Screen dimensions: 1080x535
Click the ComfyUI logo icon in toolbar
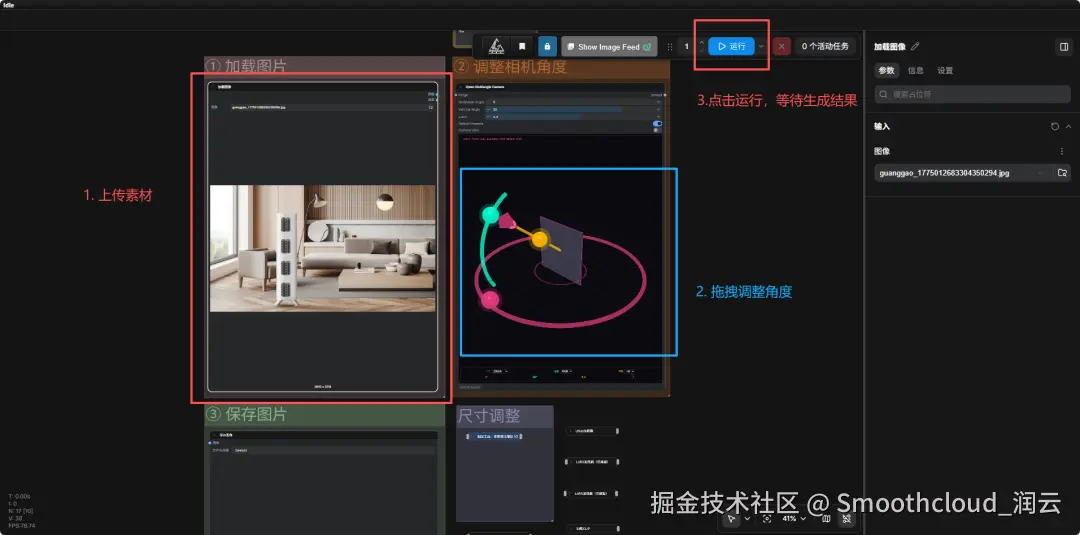point(495,46)
